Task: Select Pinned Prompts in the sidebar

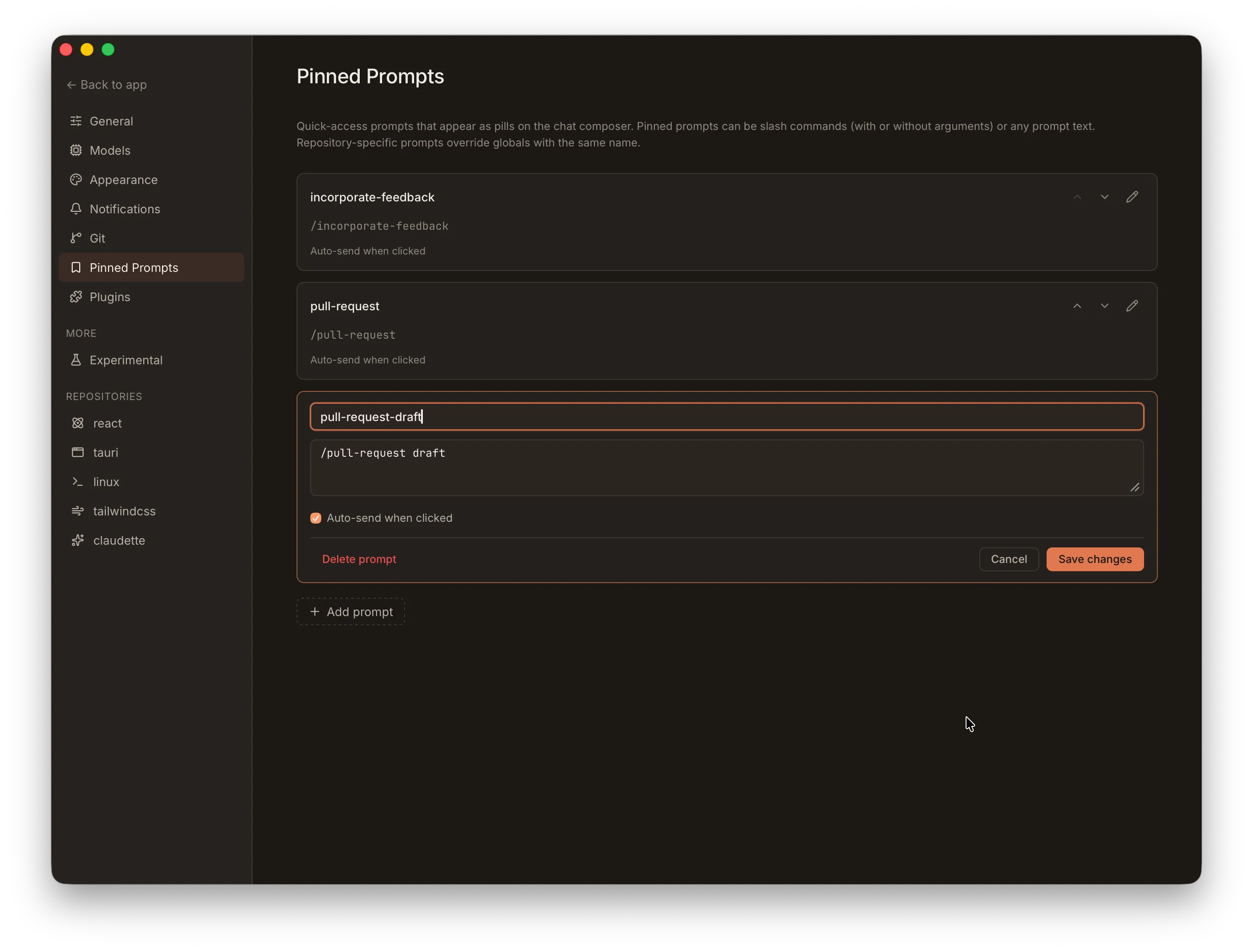Action: (151, 267)
